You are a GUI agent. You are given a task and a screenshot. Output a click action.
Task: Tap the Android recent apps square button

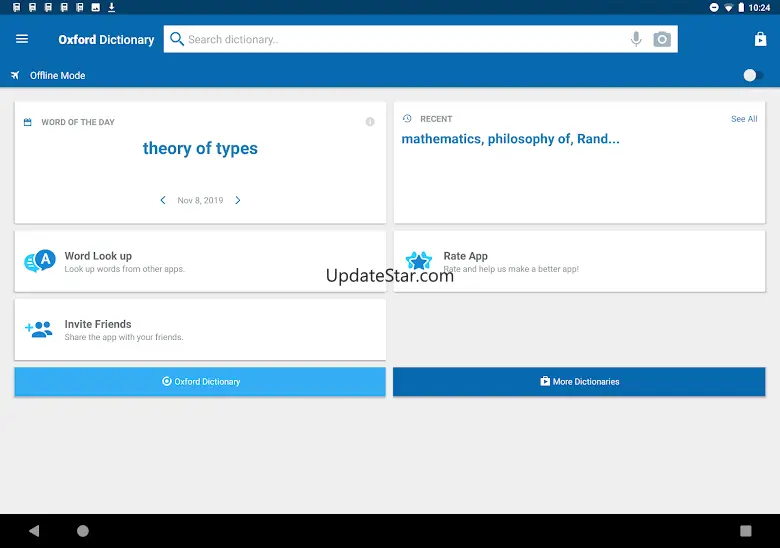point(745,531)
